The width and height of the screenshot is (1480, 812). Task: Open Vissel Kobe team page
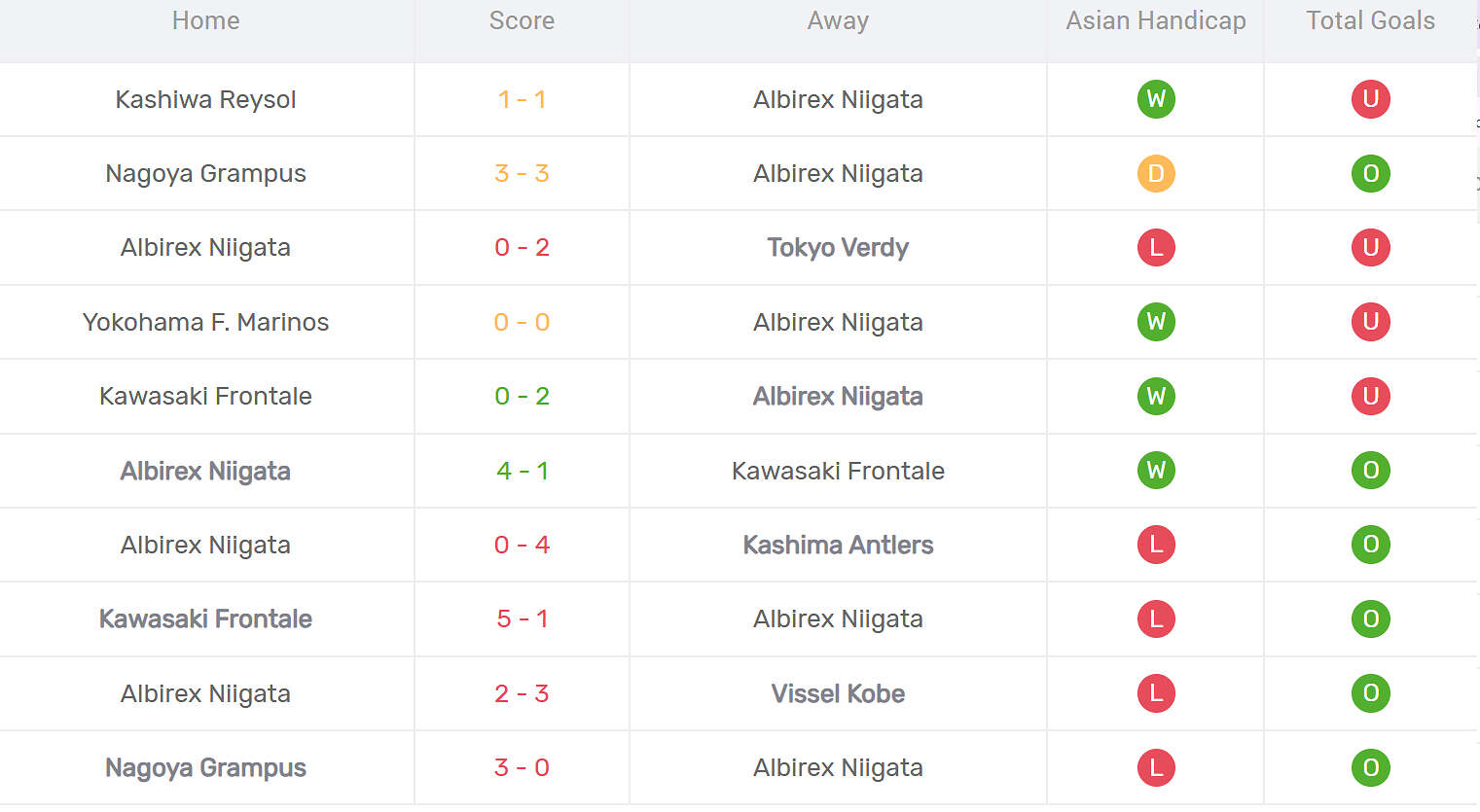[x=838, y=693]
